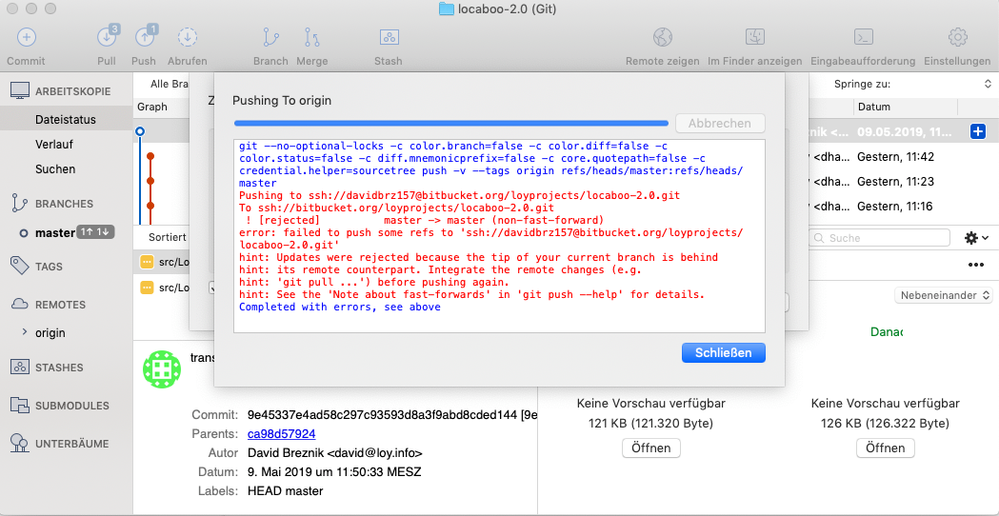Select Dateistatus in sidebar
This screenshot has width=999, height=516.
pyautogui.click(x=66, y=119)
